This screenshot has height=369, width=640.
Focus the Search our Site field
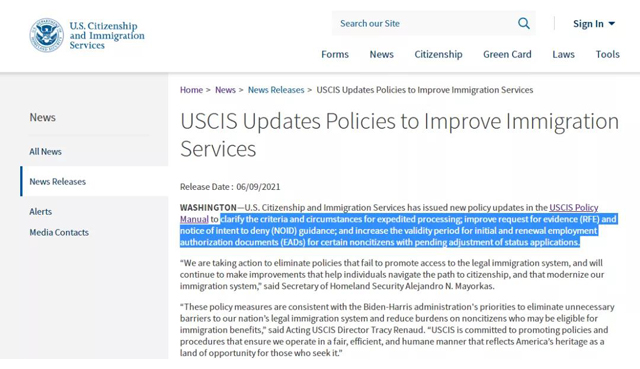click(424, 23)
